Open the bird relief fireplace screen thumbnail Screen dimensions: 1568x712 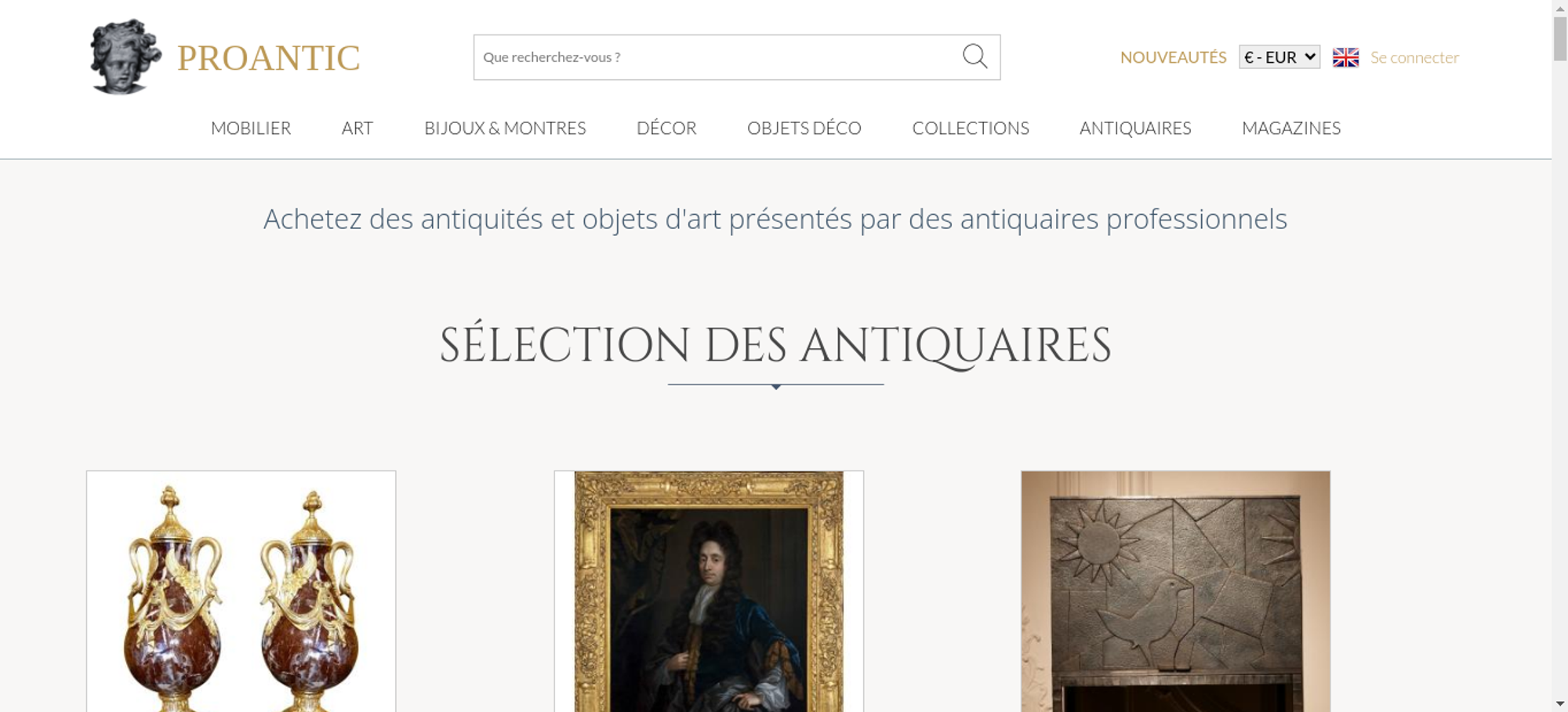tap(1175, 591)
